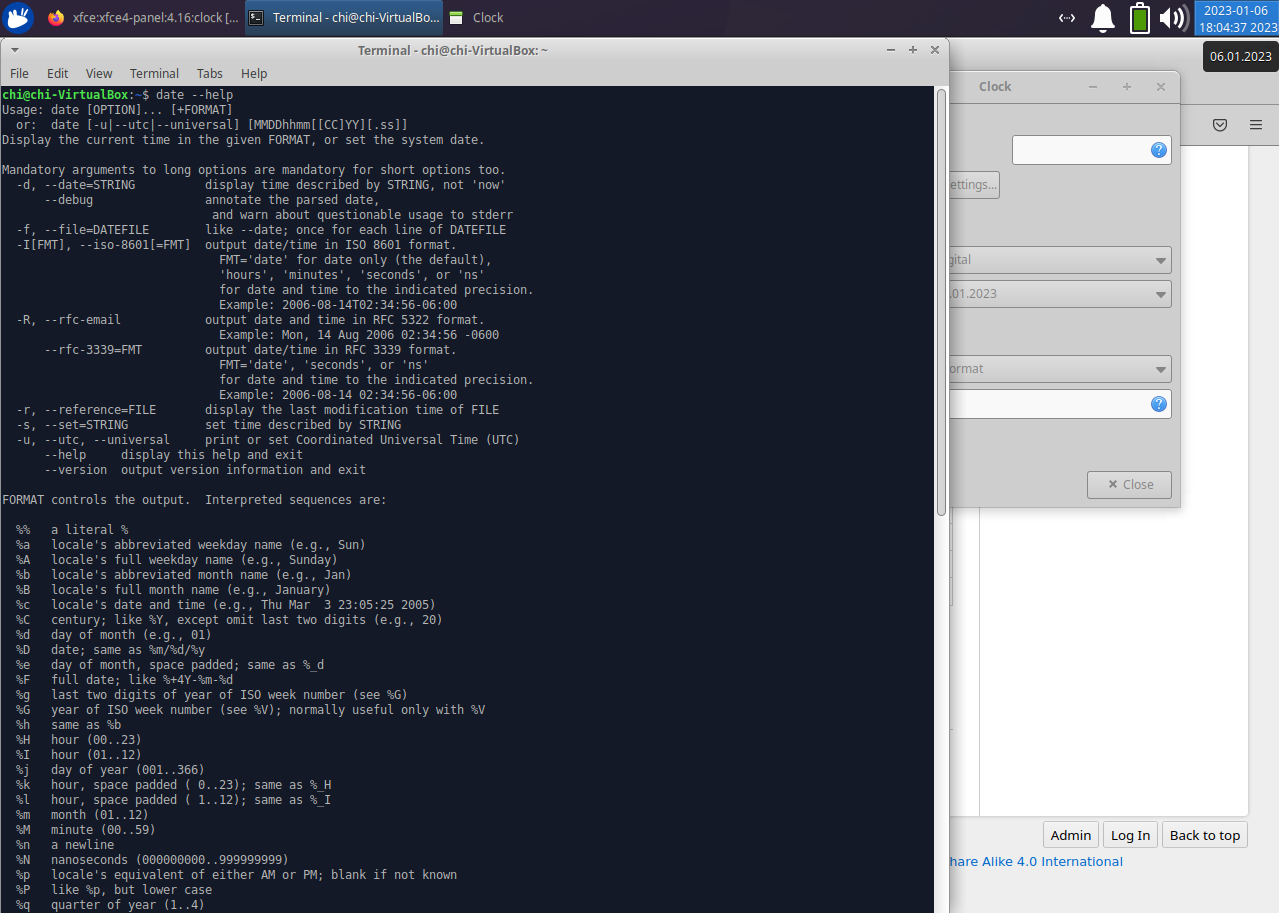The width and height of the screenshot is (1279, 913).
Task: Click the '%% a literal %' line
Action: [x=72, y=530]
